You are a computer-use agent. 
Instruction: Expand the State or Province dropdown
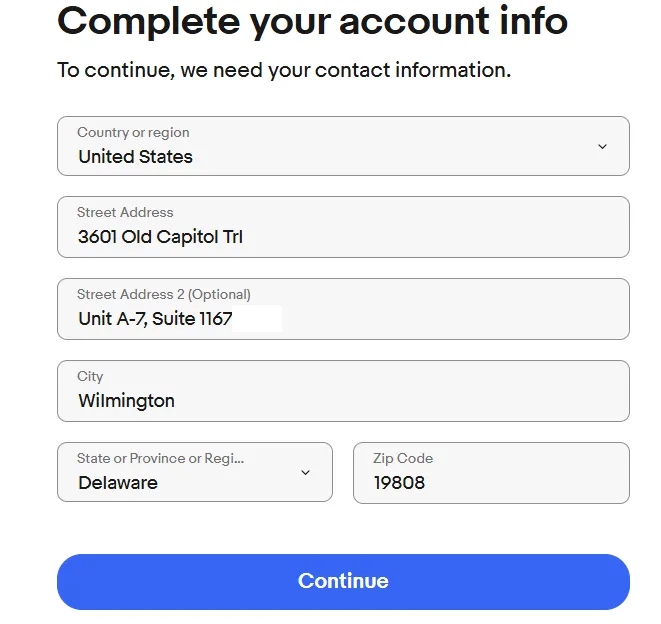[x=195, y=472]
